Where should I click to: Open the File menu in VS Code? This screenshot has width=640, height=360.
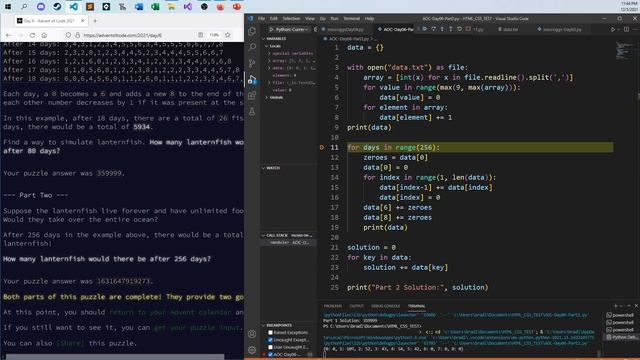(x=261, y=19)
